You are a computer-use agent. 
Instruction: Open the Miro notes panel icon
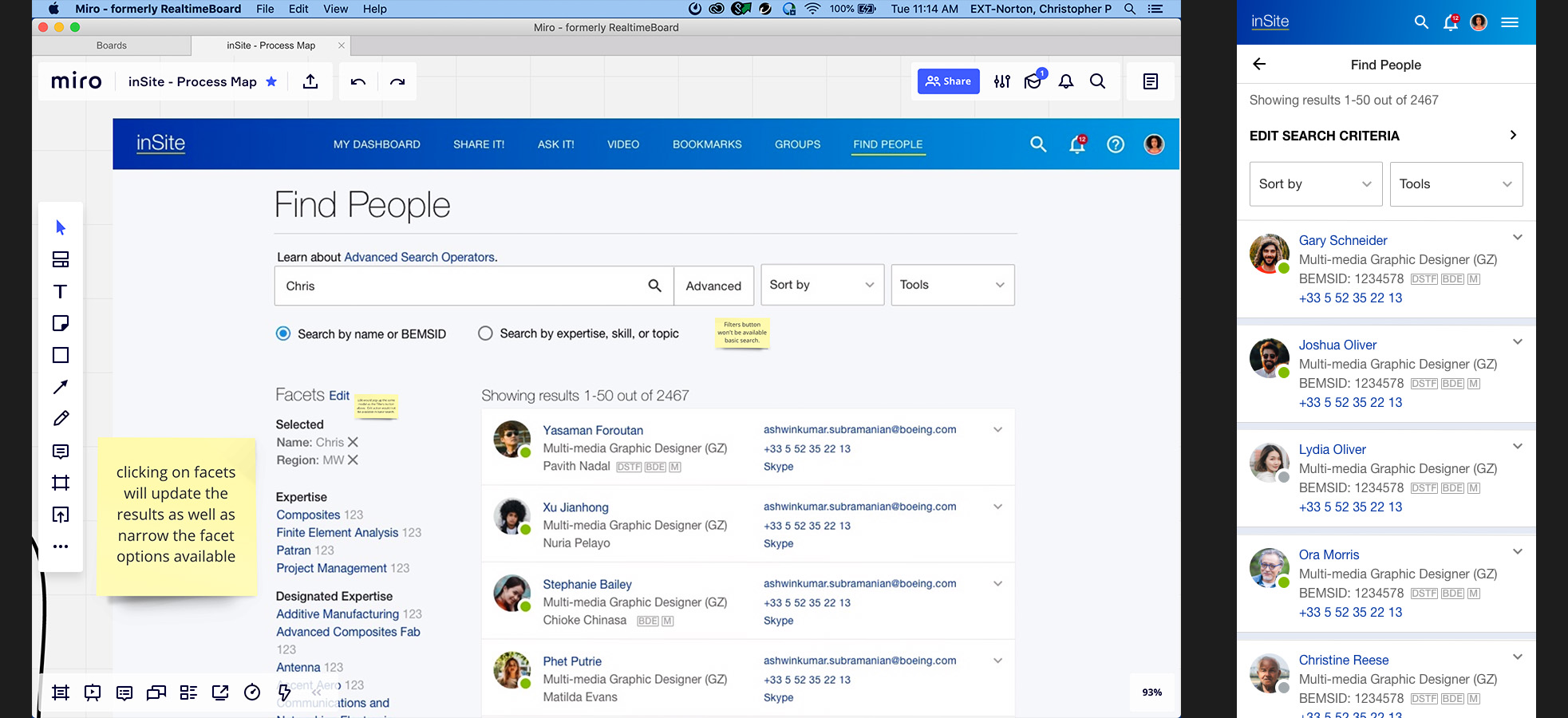[1151, 81]
